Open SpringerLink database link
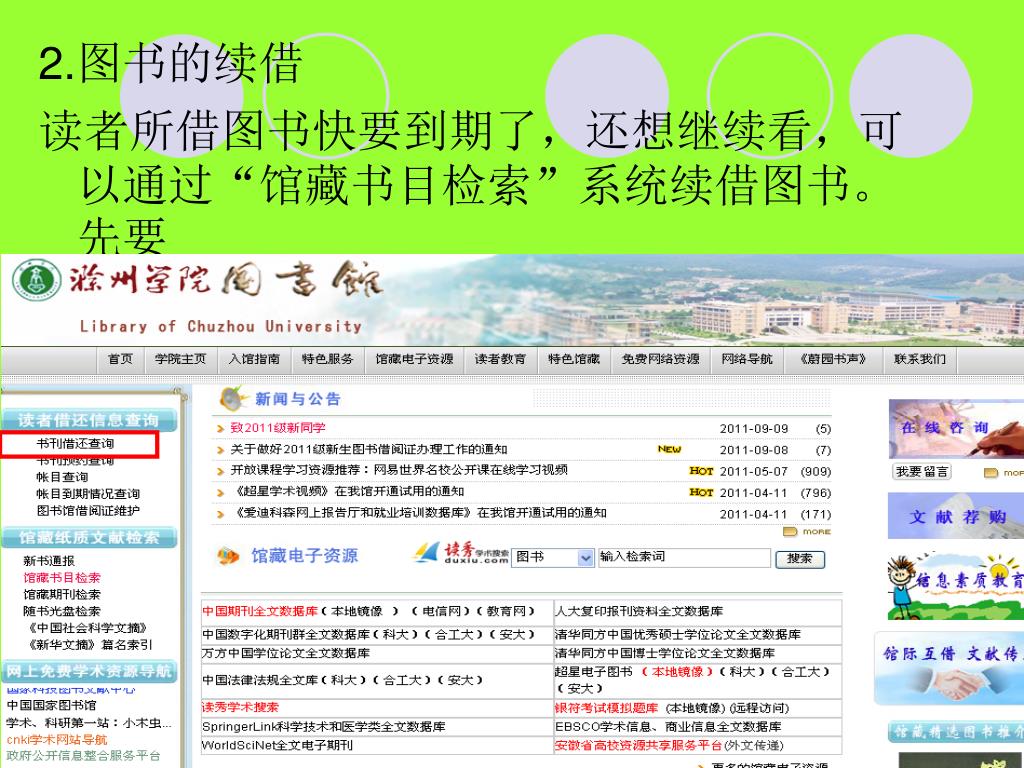Viewport: 1024px width, 768px height. click(x=324, y=727)
